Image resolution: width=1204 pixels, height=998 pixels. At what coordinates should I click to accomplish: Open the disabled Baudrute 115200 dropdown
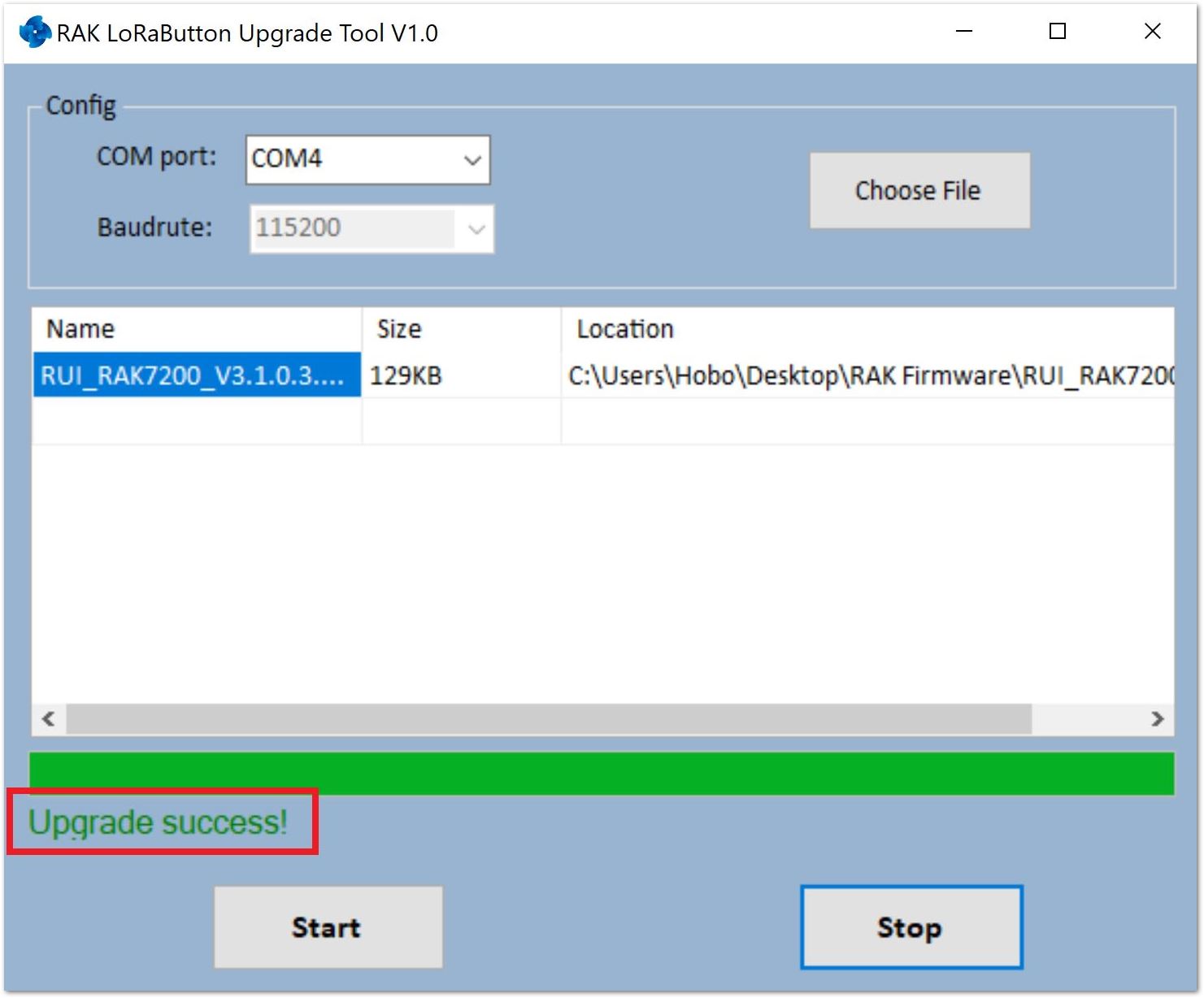tap(372, 228)
